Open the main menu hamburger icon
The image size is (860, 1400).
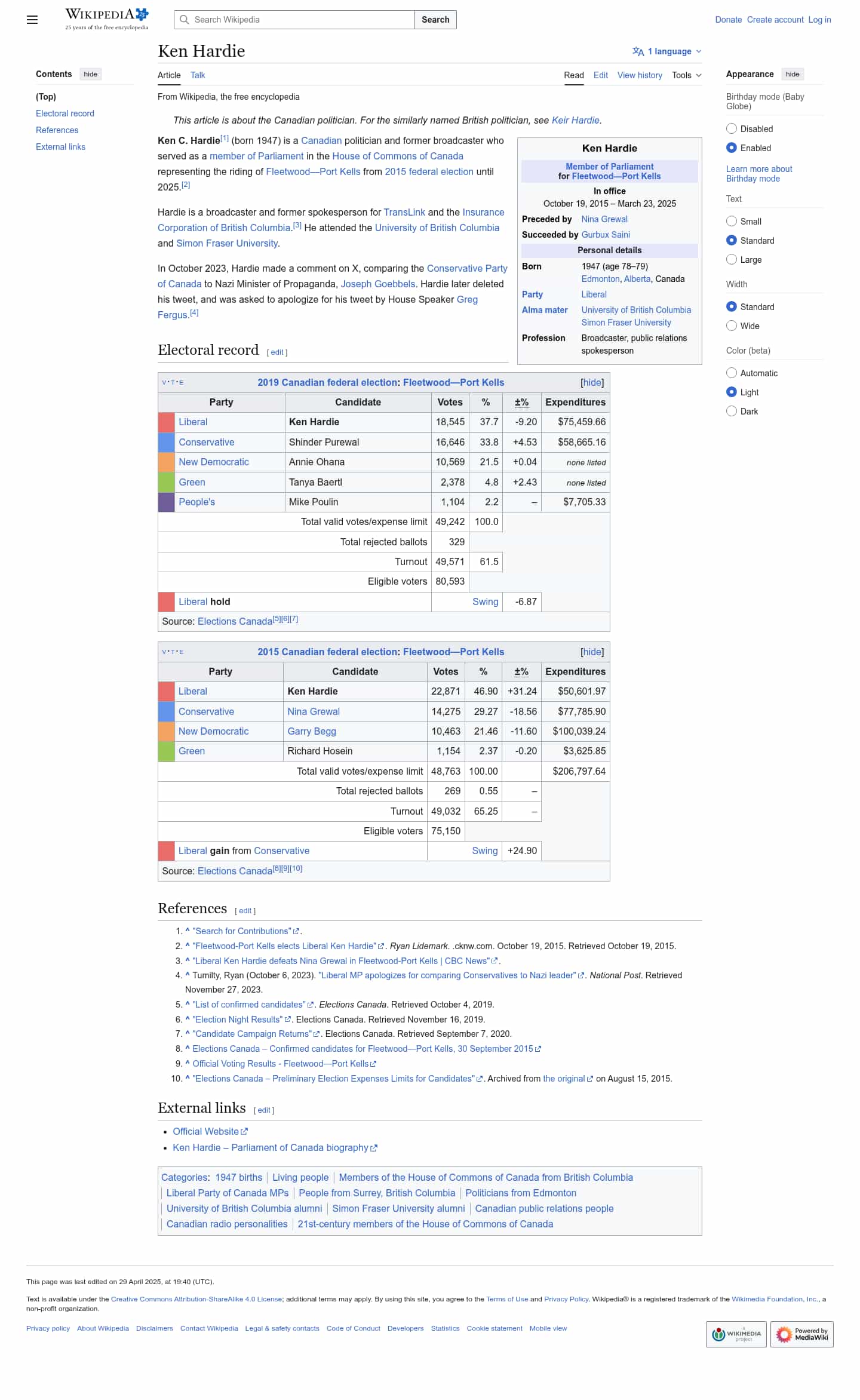coord(32,20)
